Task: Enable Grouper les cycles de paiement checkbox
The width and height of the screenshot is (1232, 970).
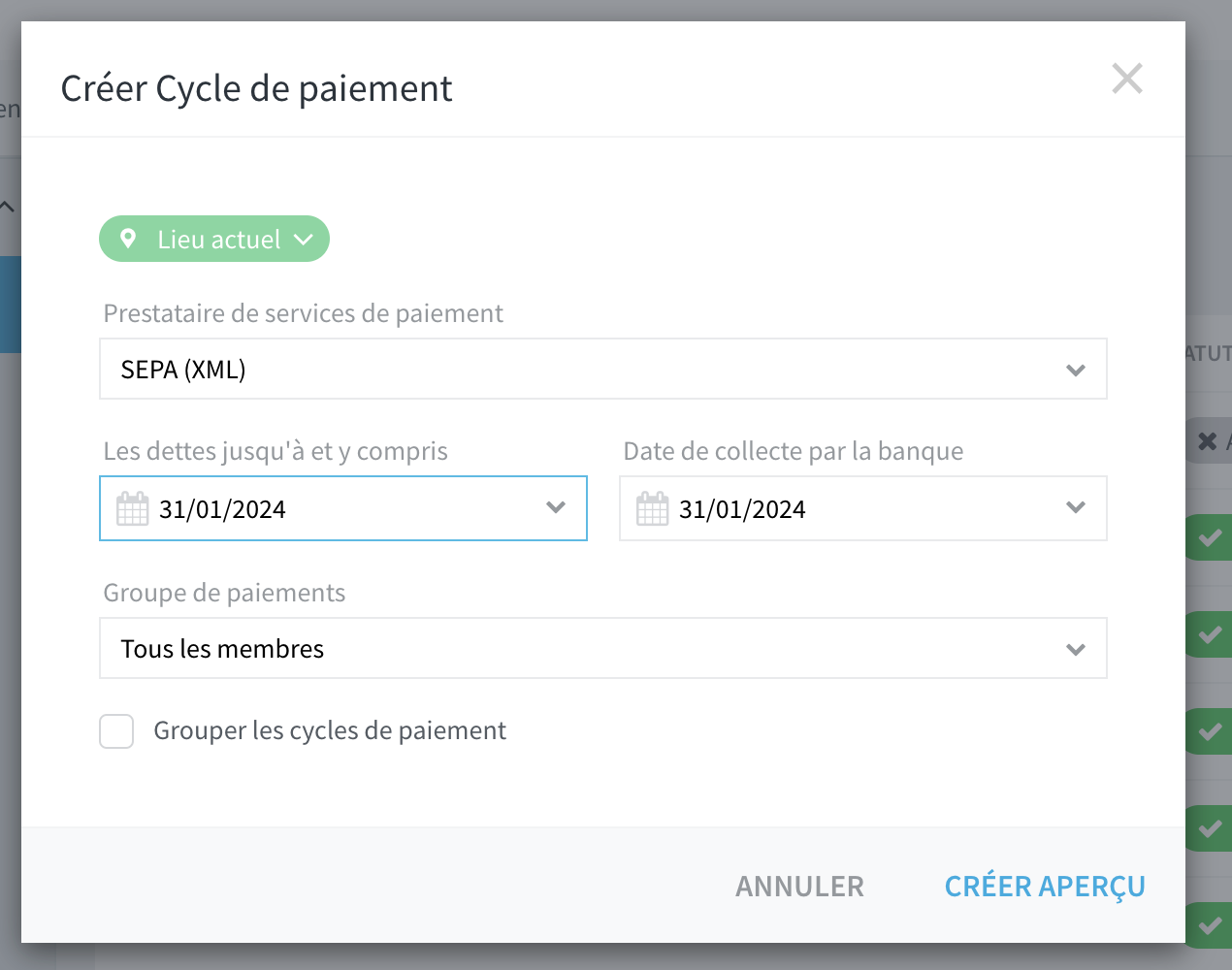Action: (116, 731)
